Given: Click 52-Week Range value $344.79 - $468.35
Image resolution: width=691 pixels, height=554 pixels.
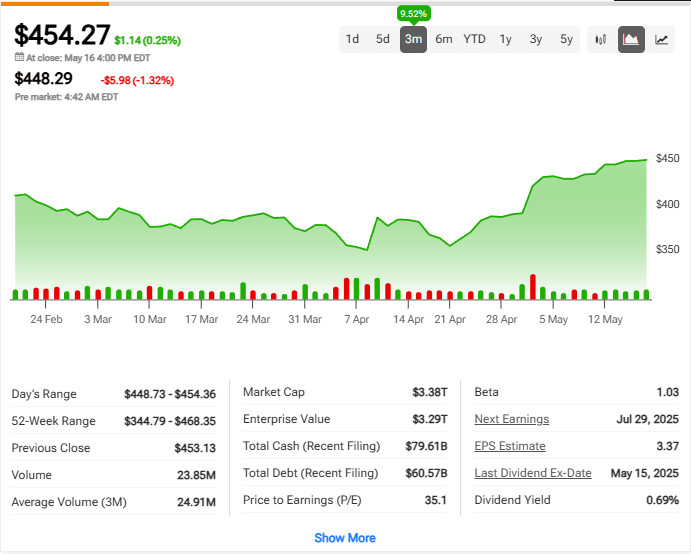Looking at the screenshot, I should point(170,421).
